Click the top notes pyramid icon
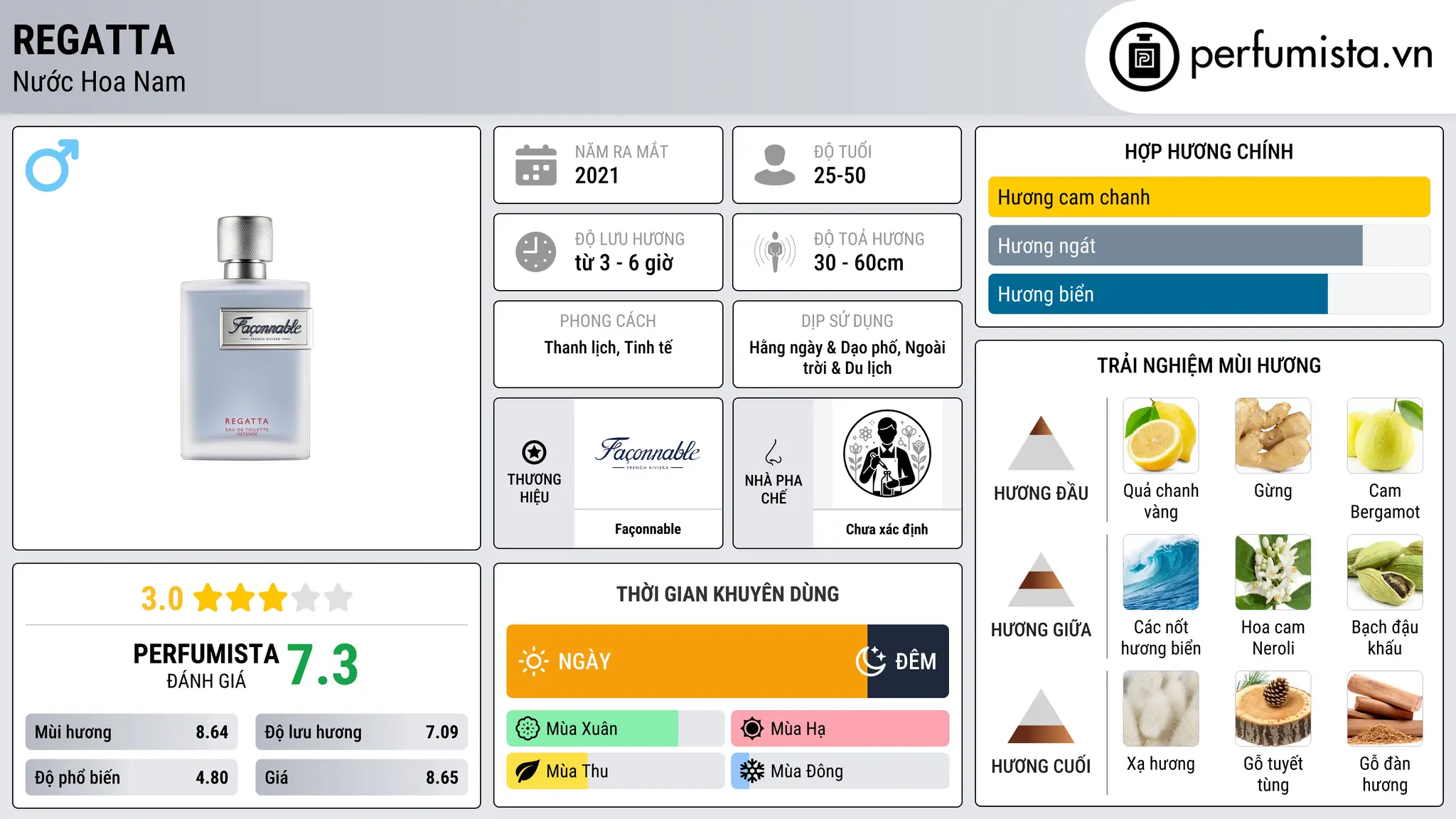The image size is (1456, 819). [x=1041, y=443]
